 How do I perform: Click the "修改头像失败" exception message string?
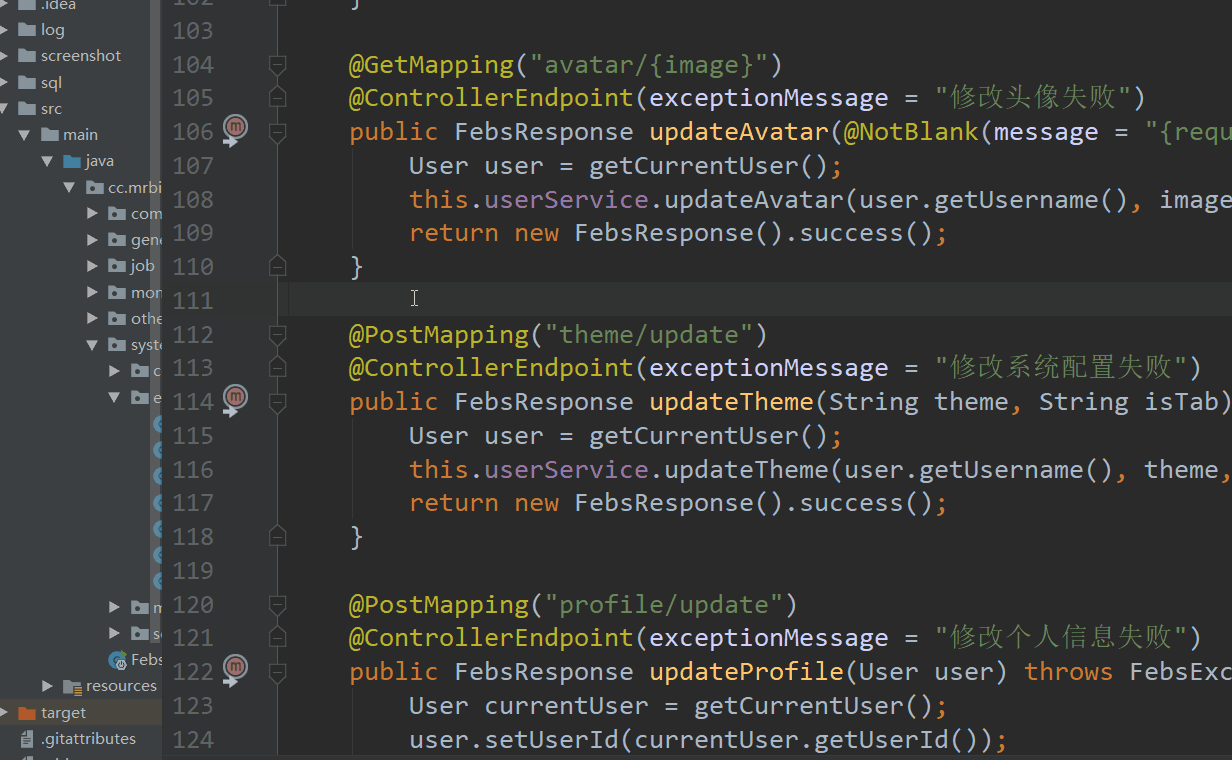(1032, 98)
